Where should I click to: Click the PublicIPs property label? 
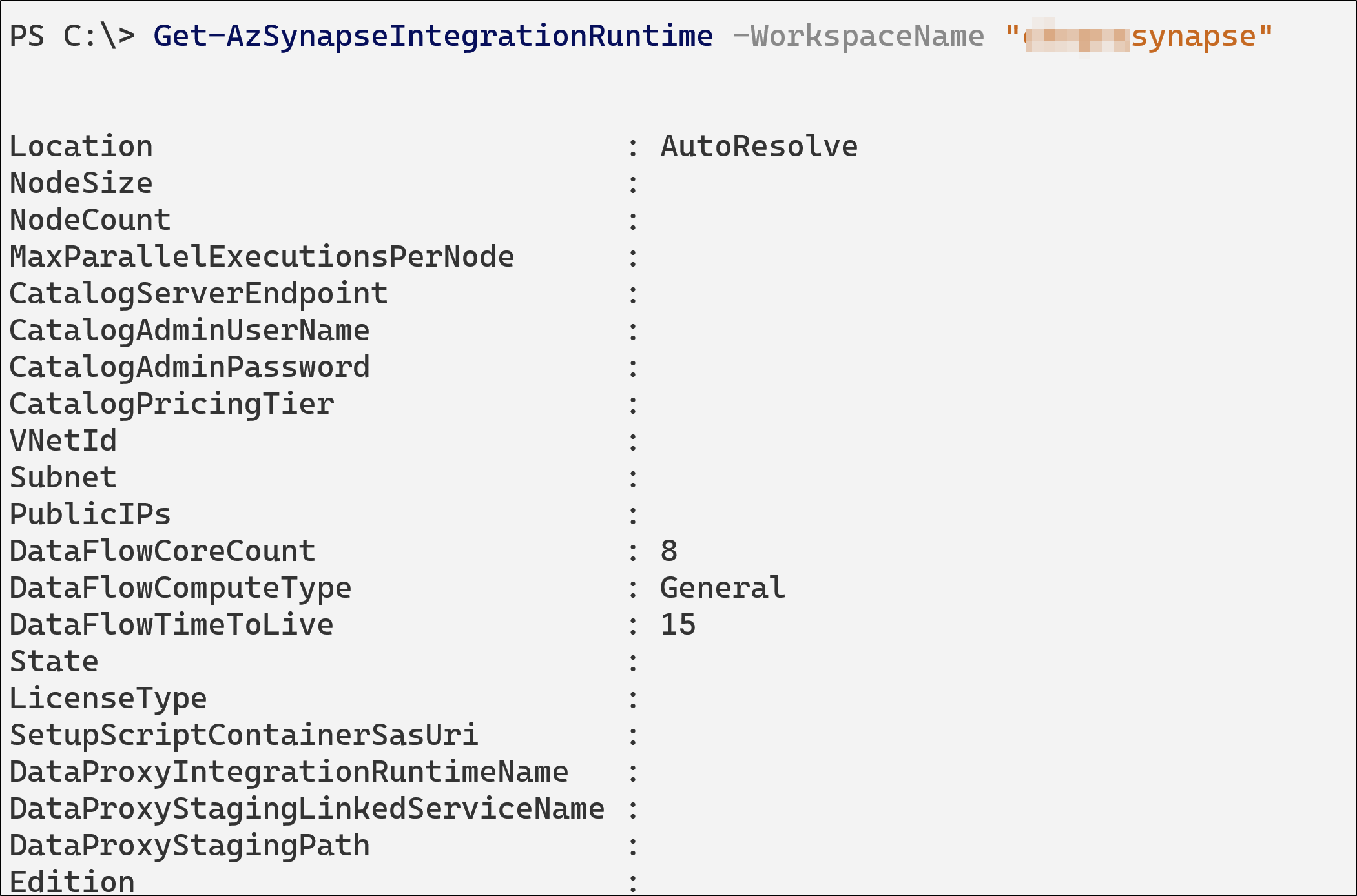click(90, 514)
